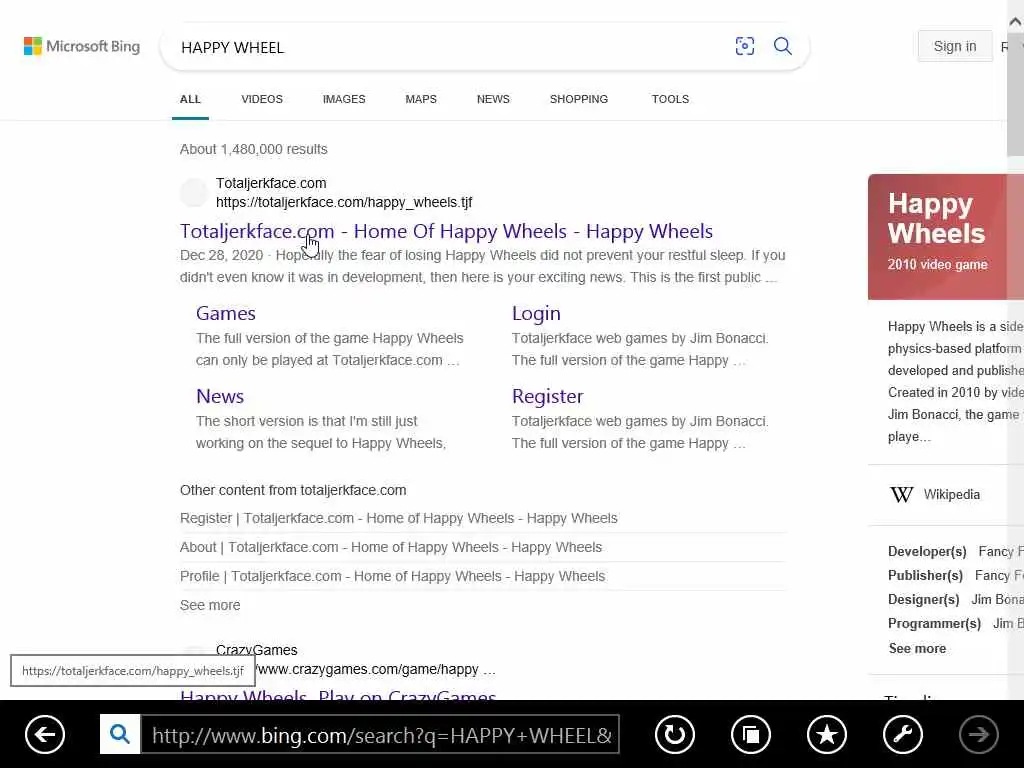Refresh the page with reload icon
This screenshot has width=1024, height=768.
point(675,735)
